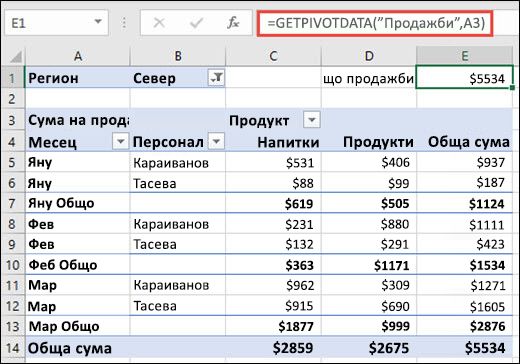Select row 7 header
Image resolution: width=520 pixels, height=364 pixels.
coord(13,203)
